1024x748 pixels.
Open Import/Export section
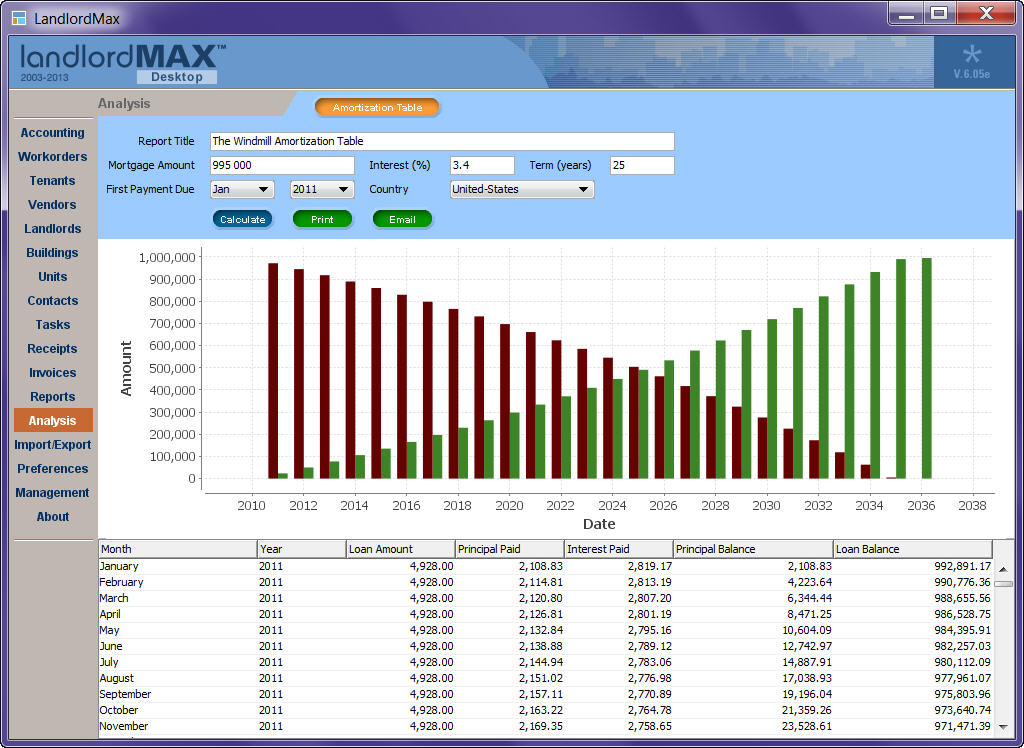coord(52,445)
